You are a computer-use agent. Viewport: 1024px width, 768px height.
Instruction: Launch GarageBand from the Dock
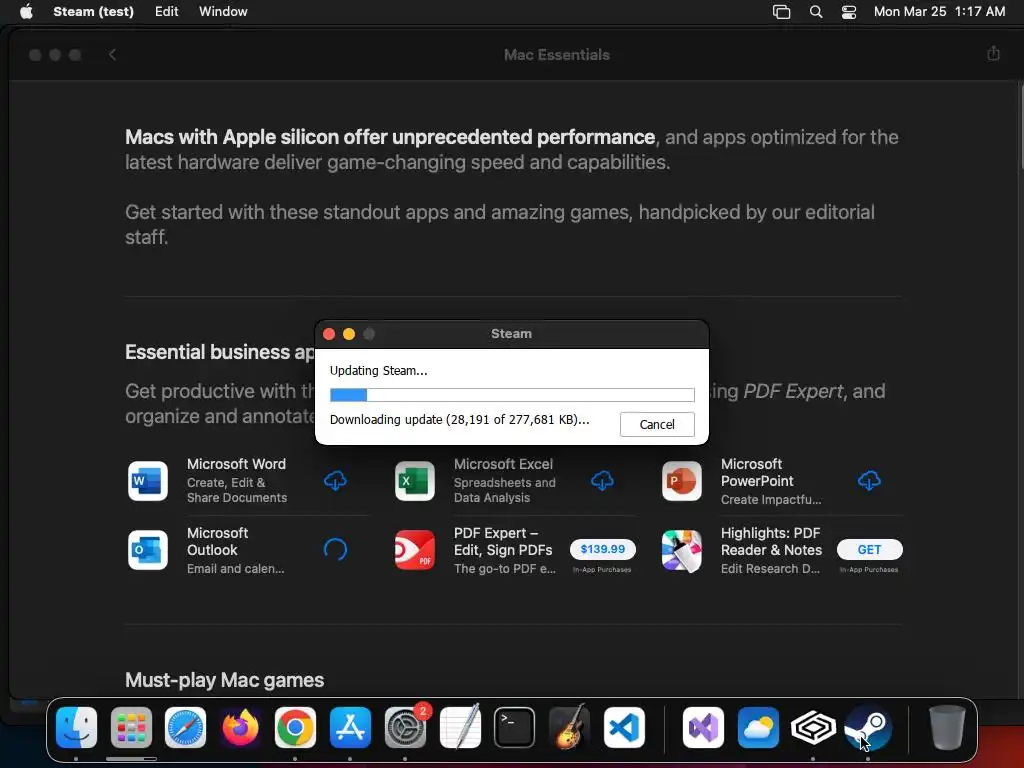click(x=569, y=727)
